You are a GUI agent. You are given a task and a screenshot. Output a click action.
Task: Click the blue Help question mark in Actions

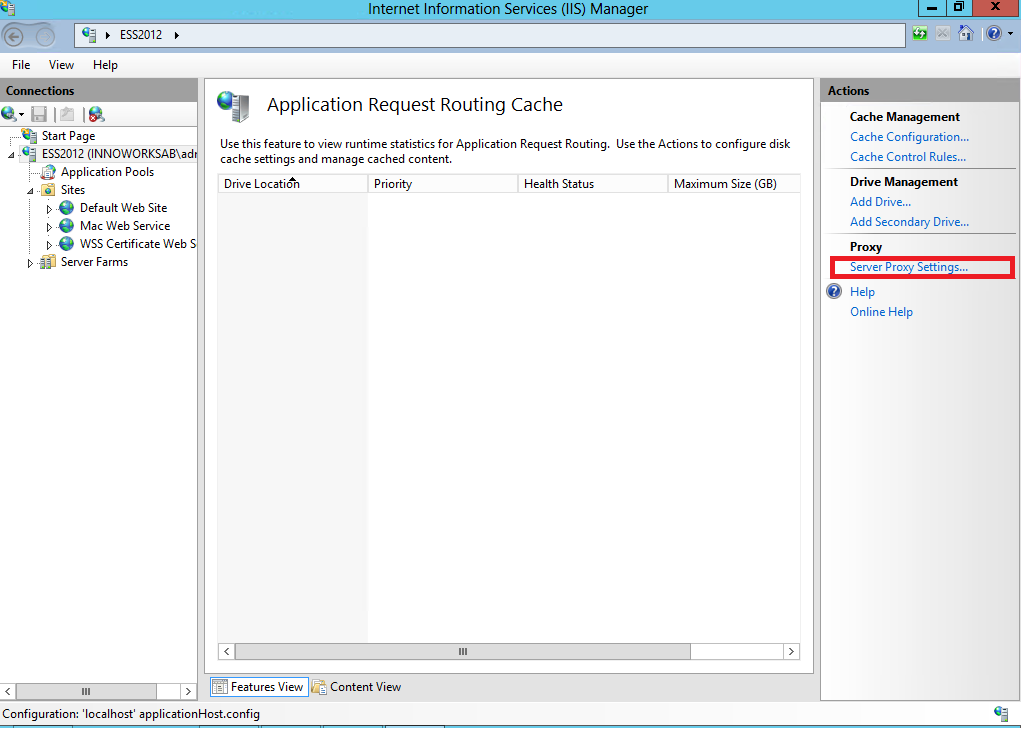pyautogui.click(x=834, y=291)
